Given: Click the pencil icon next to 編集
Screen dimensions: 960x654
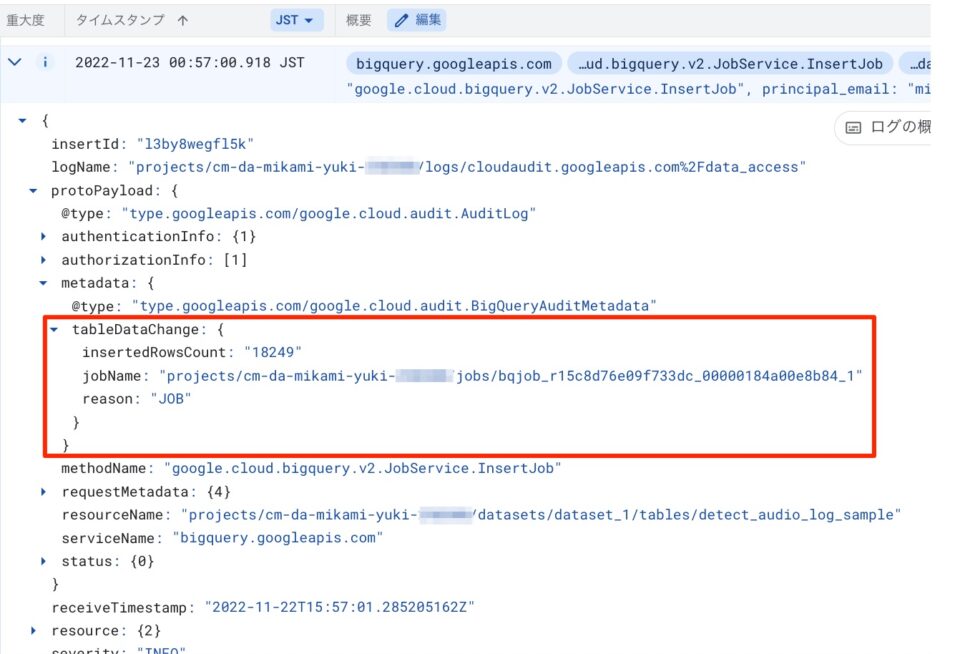Looking at the screenshot, I should 401,20.
